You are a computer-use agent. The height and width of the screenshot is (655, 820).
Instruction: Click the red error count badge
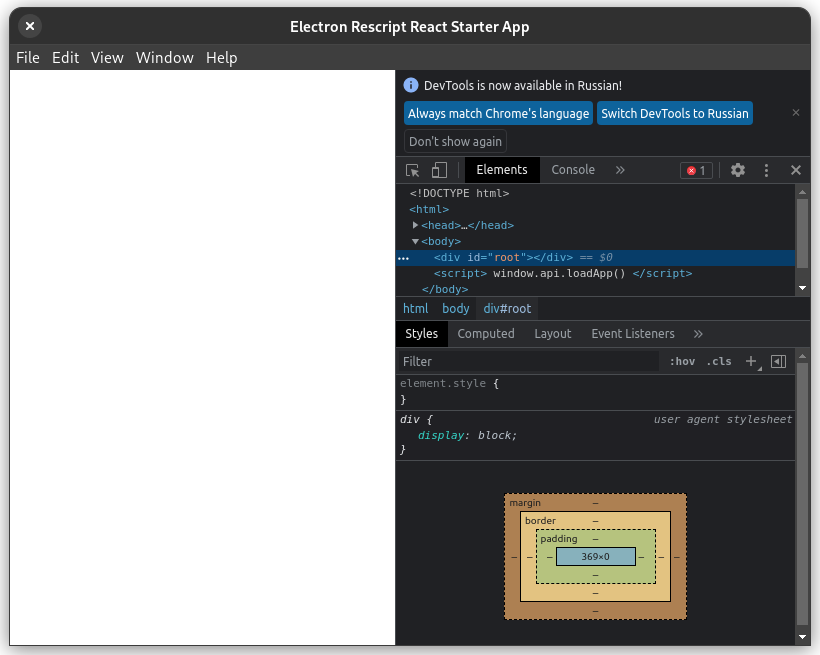696,171
